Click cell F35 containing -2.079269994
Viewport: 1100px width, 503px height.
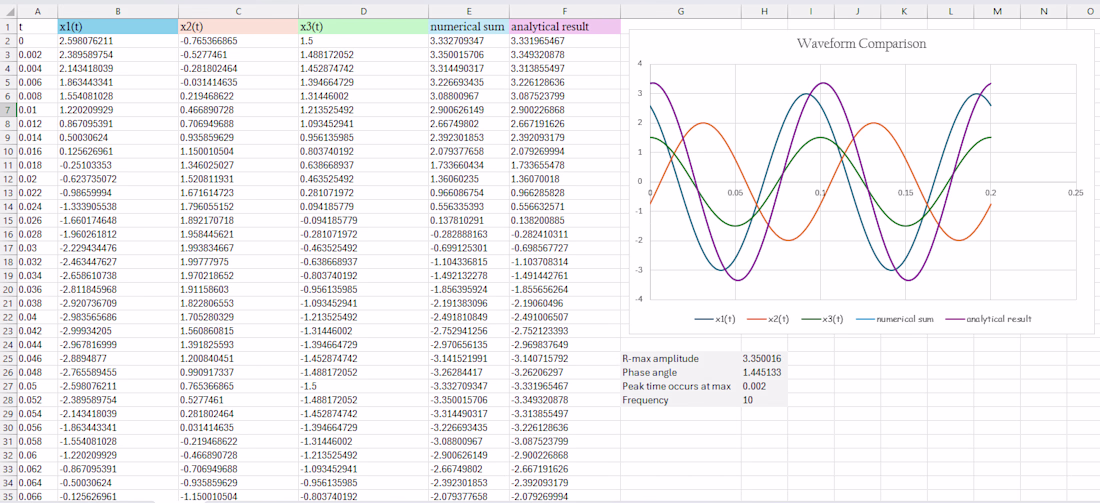tap(565, 497)
